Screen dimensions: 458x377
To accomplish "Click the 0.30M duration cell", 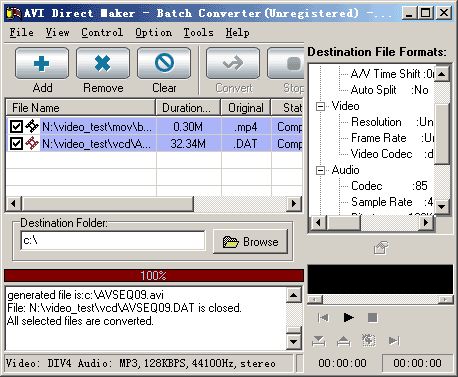I will point(188,127).
